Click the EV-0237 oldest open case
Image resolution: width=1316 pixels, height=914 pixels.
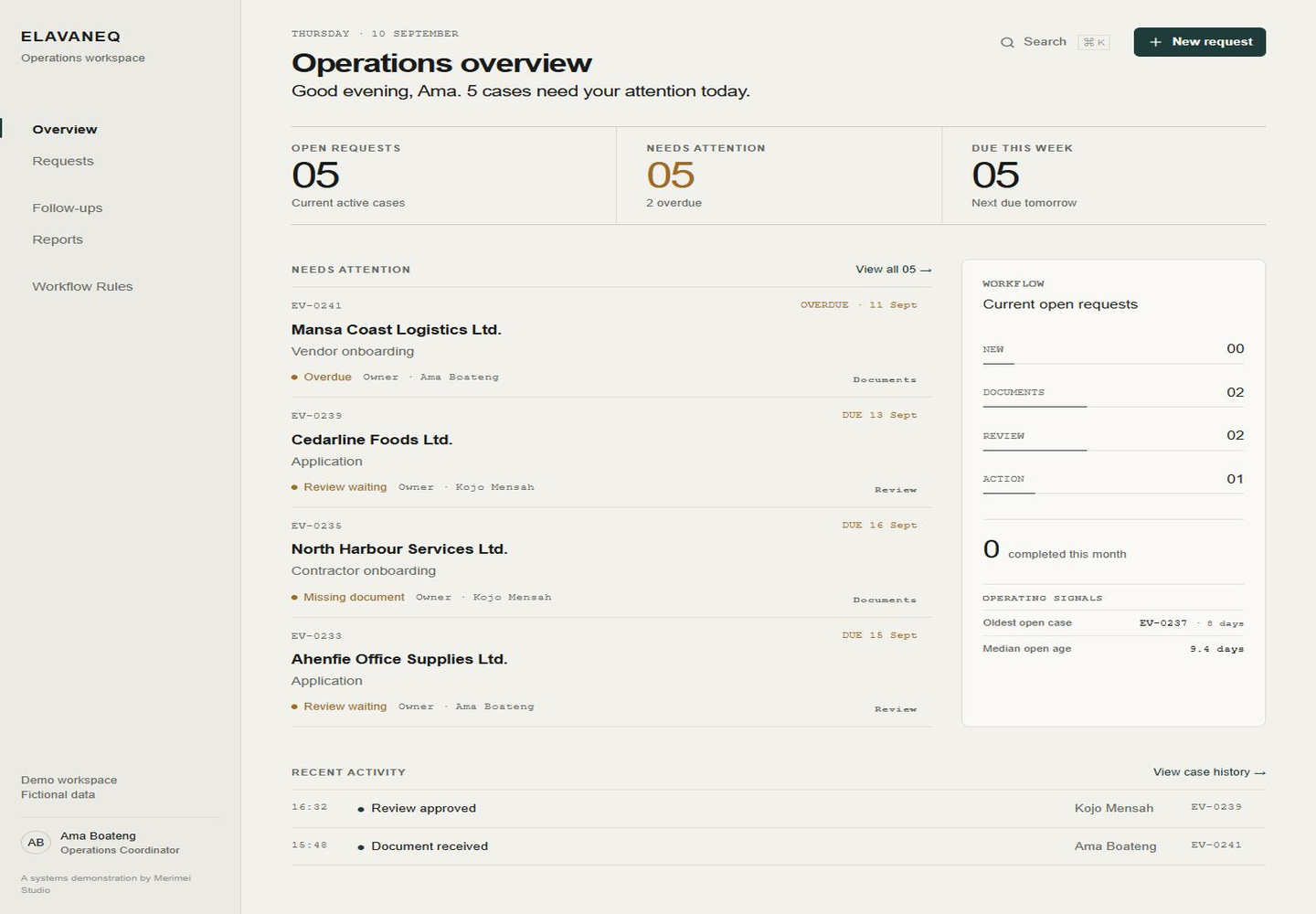point(1162,623)
